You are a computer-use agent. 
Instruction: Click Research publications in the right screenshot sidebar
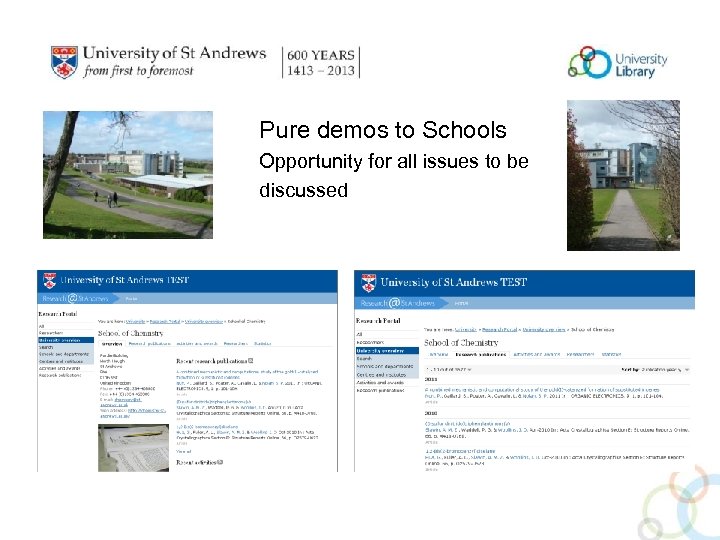pos(380,390)
